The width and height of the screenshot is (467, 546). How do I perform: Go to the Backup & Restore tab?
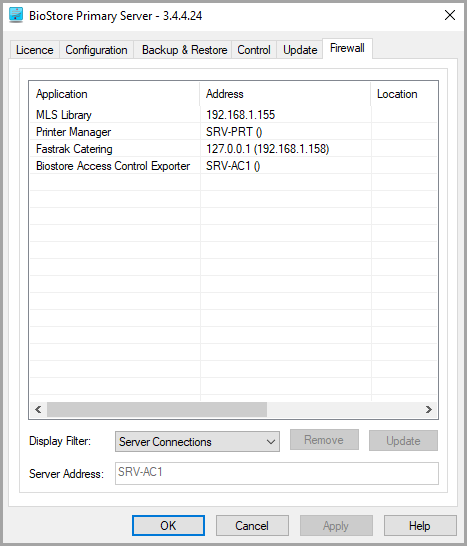tap(184, 50)
